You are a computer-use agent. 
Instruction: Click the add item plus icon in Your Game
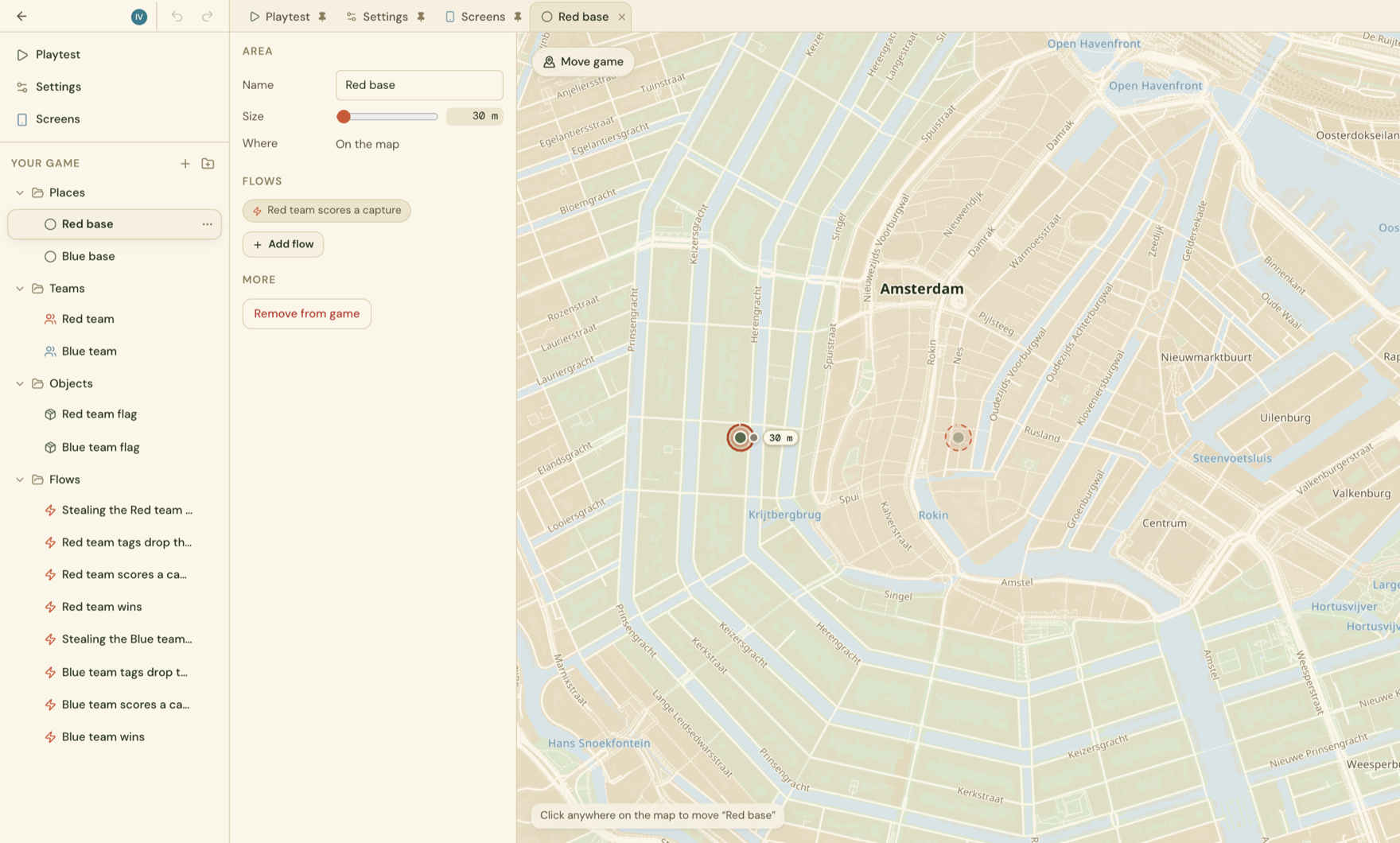[x=185, y=163]
